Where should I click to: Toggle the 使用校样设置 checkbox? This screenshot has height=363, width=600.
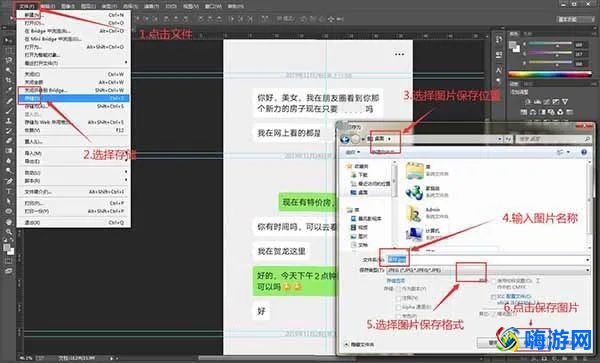click(x=494, y=281)
